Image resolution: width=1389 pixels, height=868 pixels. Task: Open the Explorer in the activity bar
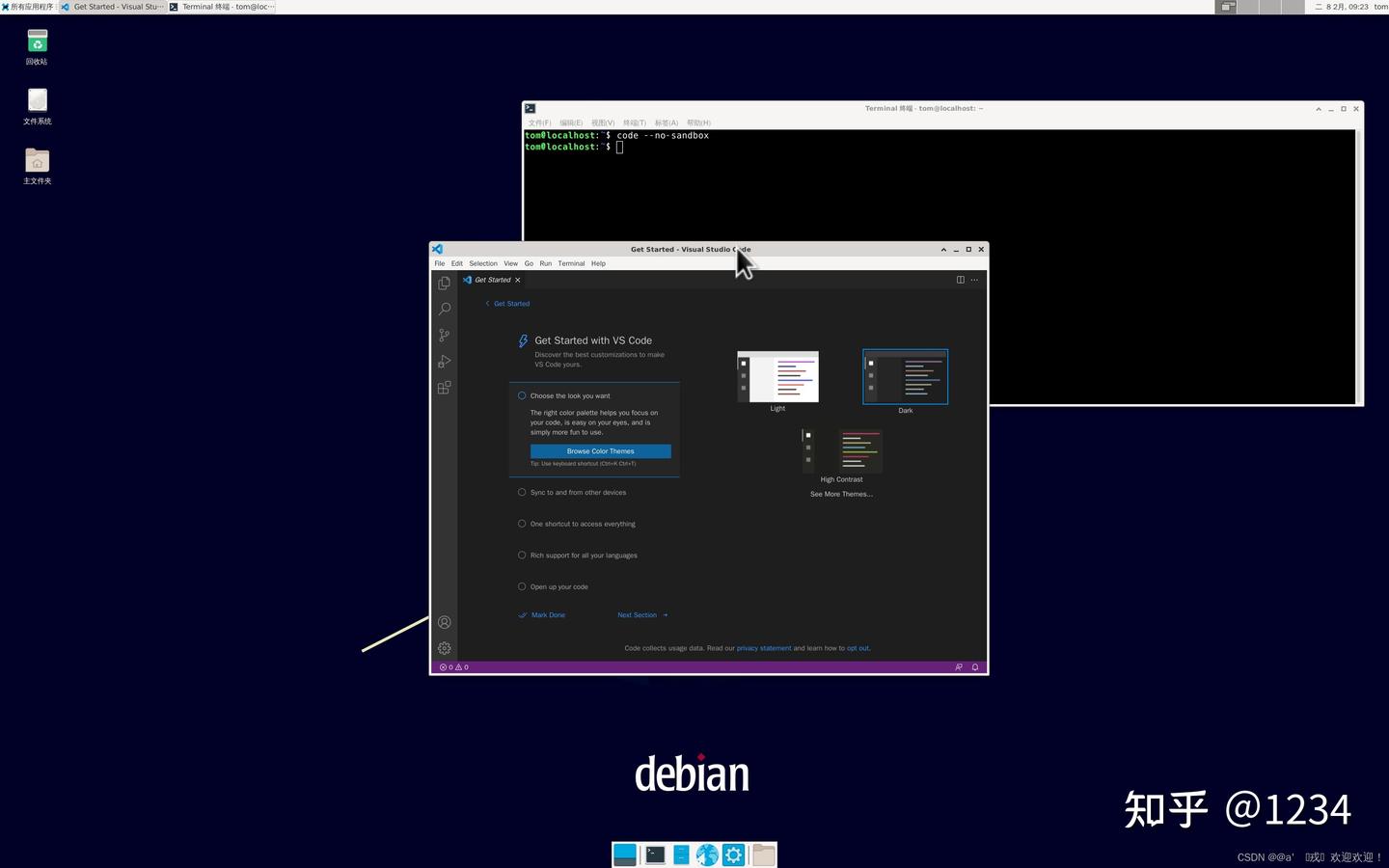point(444,283)
